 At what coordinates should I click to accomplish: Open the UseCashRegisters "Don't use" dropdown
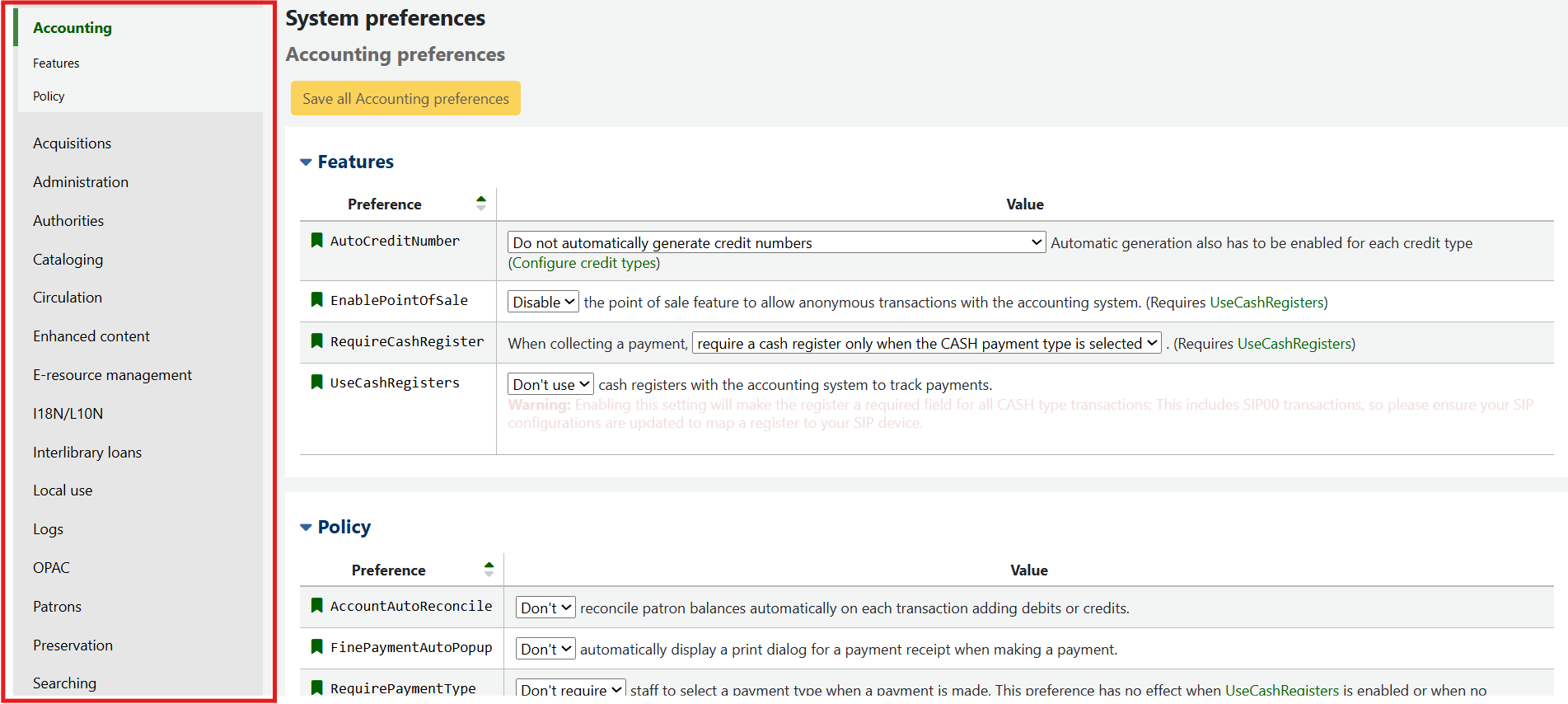click(550, 385)
